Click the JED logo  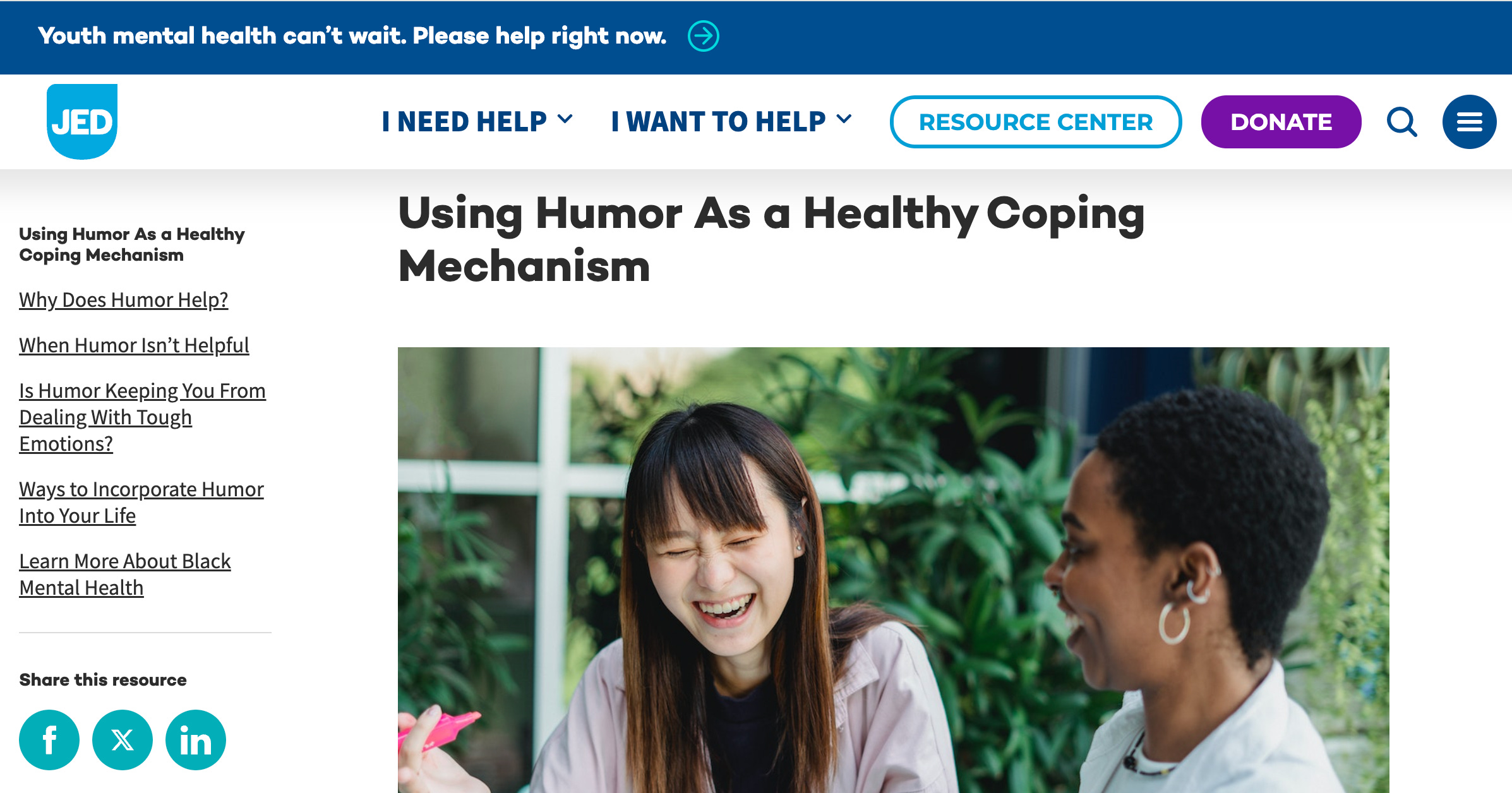(x=82, y=121)
